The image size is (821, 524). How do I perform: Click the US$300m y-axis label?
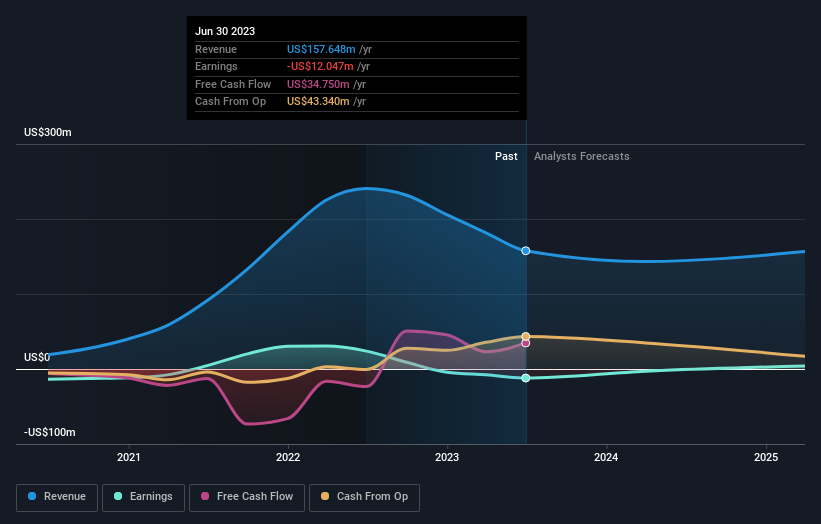coord(48,132)
